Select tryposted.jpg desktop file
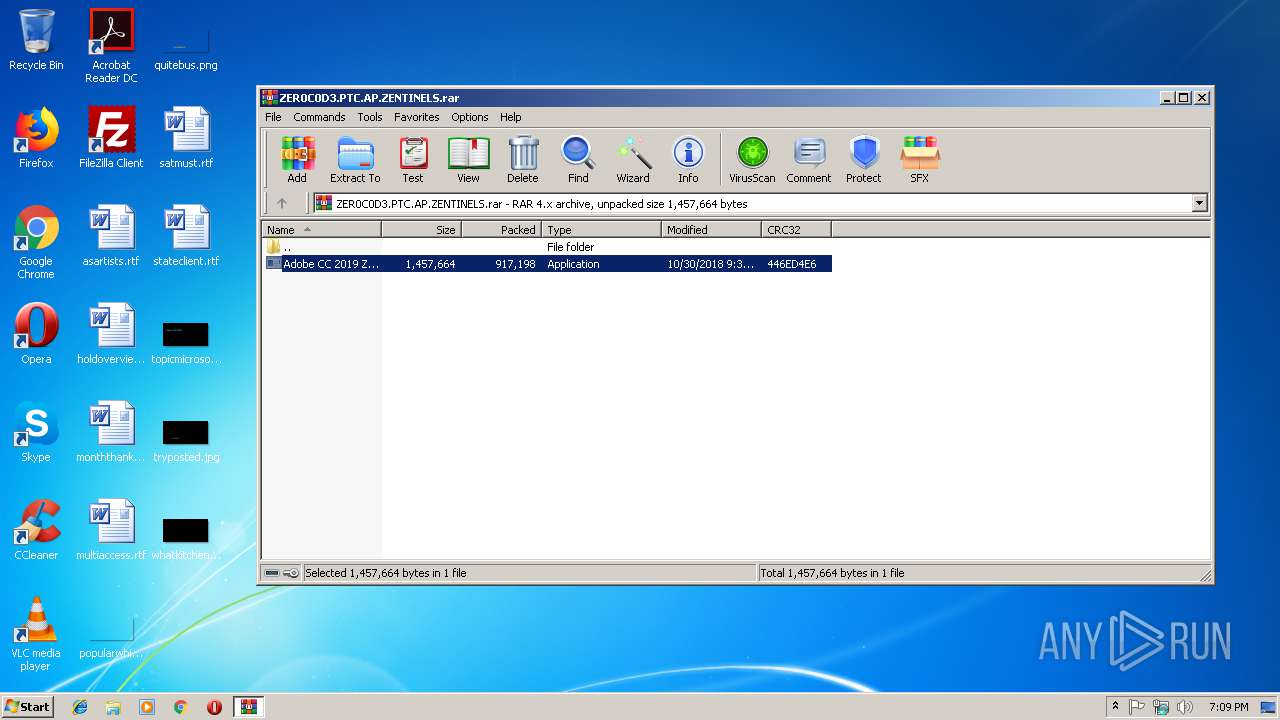 [x=186, y=440]
